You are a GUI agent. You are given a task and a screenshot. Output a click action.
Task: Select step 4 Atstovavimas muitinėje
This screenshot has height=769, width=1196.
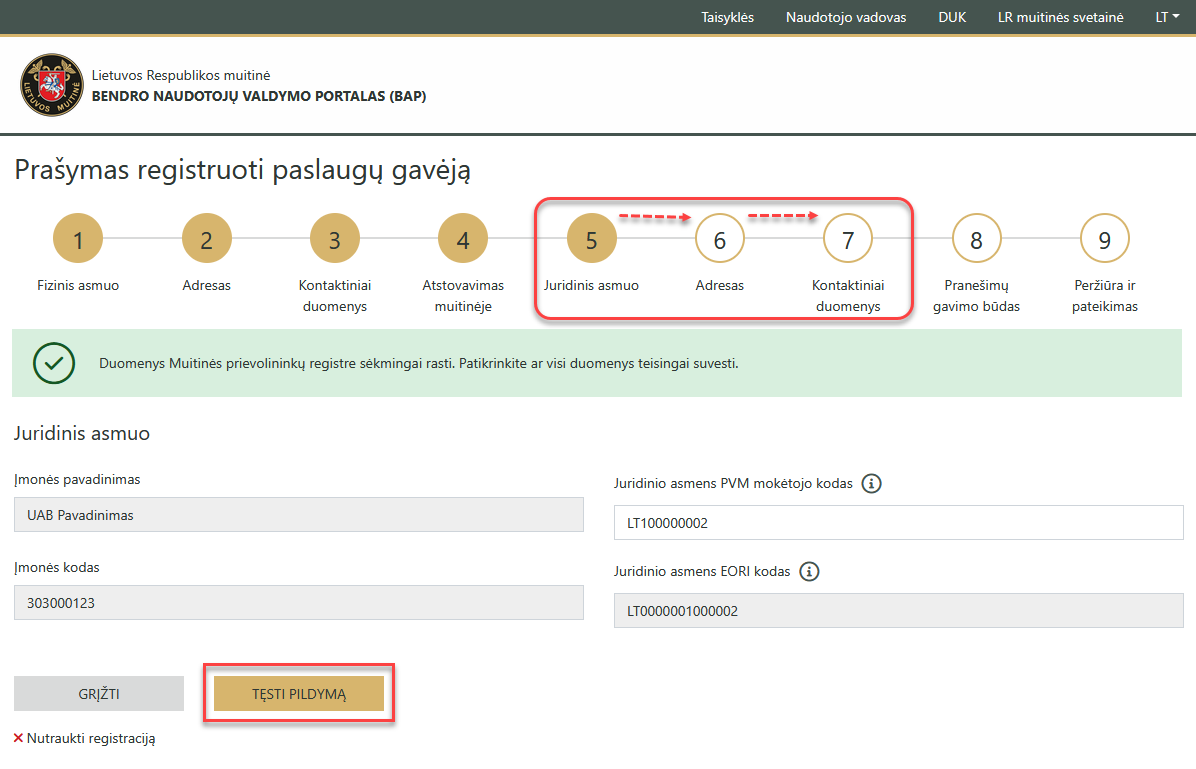(x=463, y=238)
